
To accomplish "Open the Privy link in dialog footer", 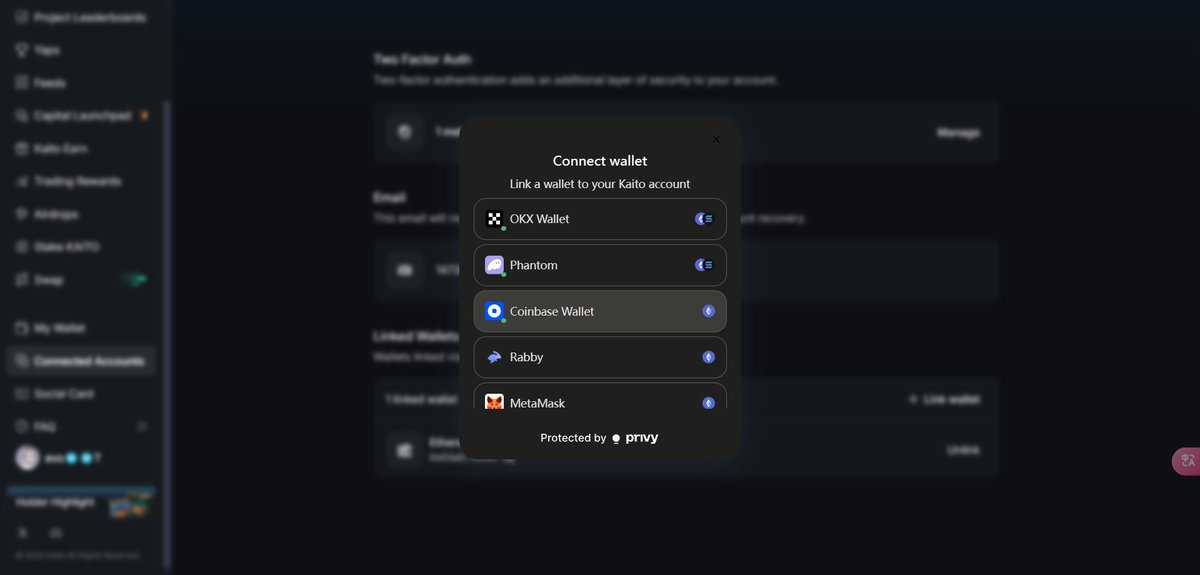I will 635,438.
